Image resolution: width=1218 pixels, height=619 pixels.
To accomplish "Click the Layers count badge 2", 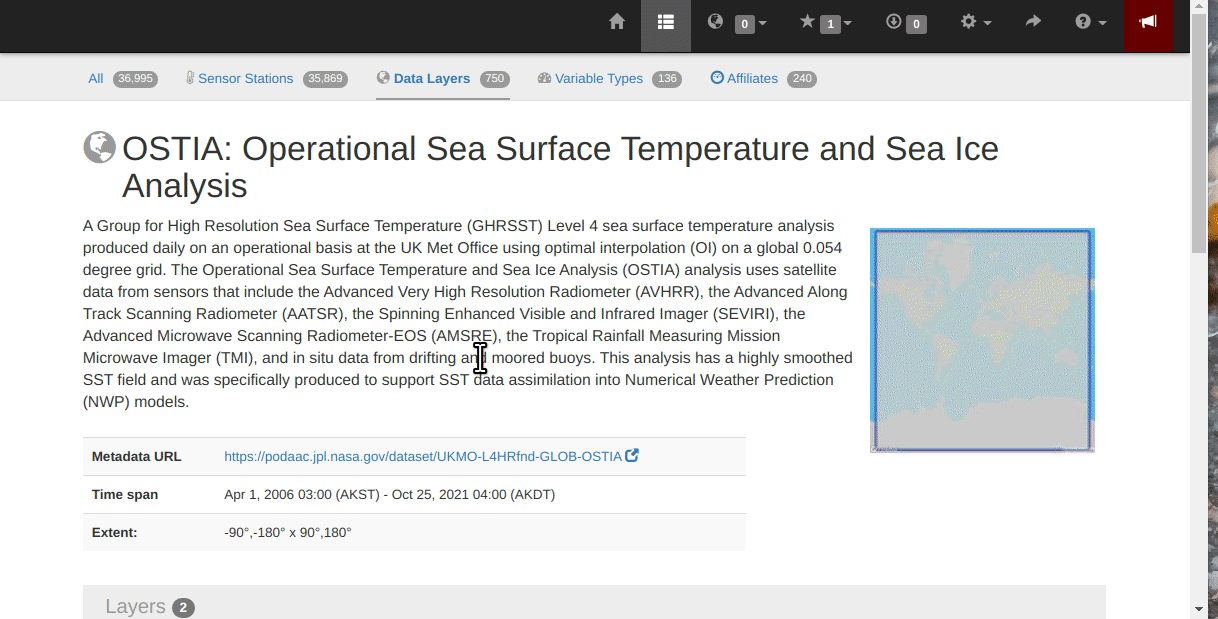I will click(183, 608).
